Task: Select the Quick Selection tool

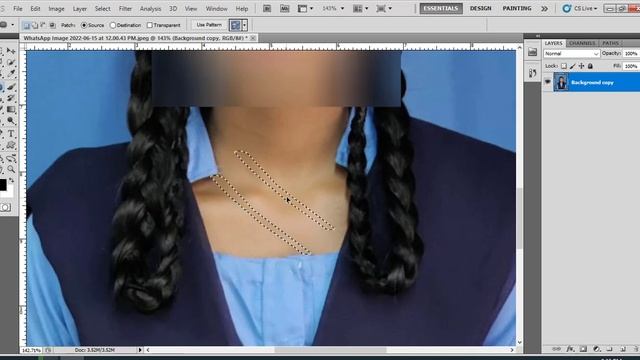Action: click(11, 62)
